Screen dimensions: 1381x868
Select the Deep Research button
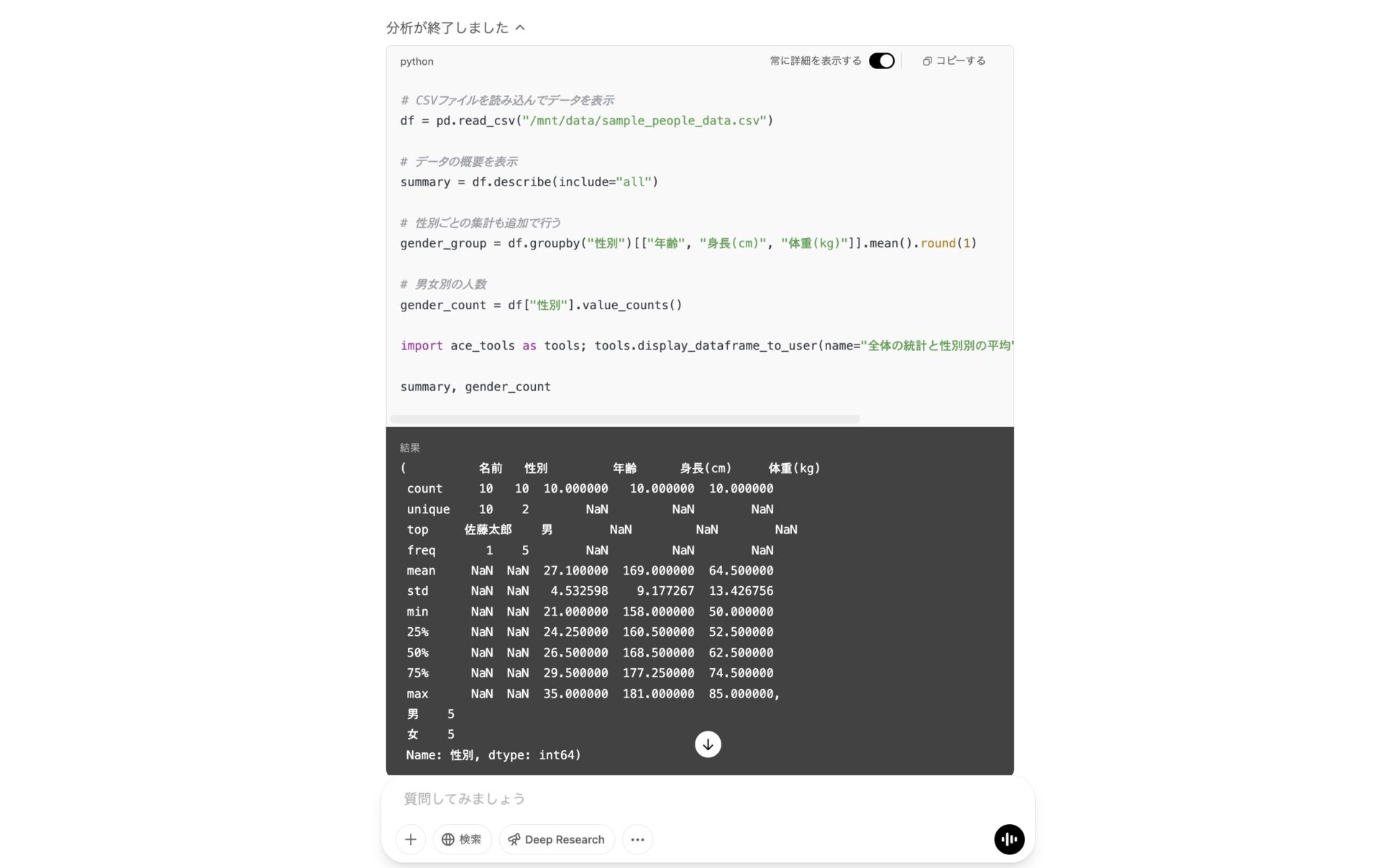point(557,839)
